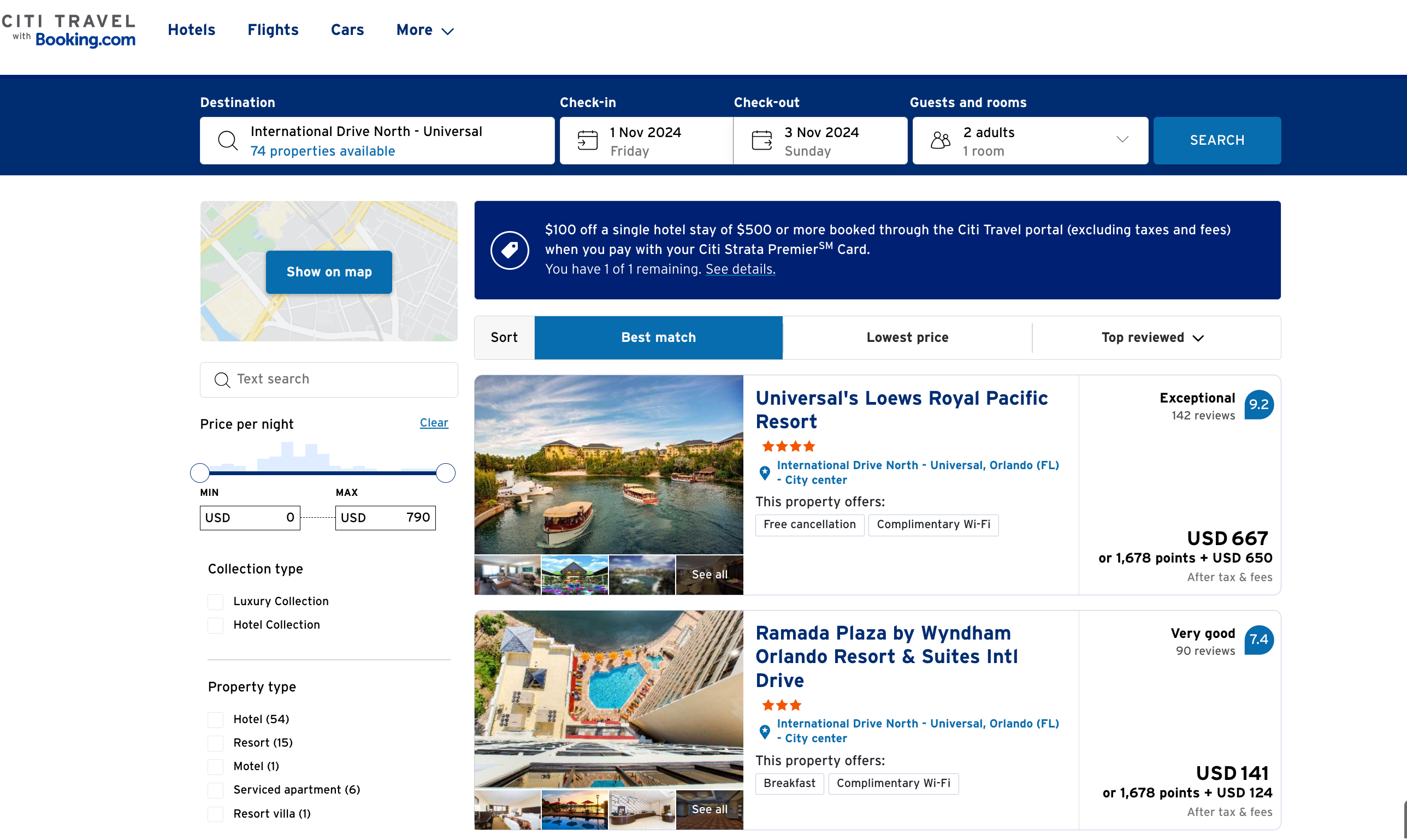
Task: Click the maximum price slider handle
Action: pyautogui.click(x=445, y=472)
